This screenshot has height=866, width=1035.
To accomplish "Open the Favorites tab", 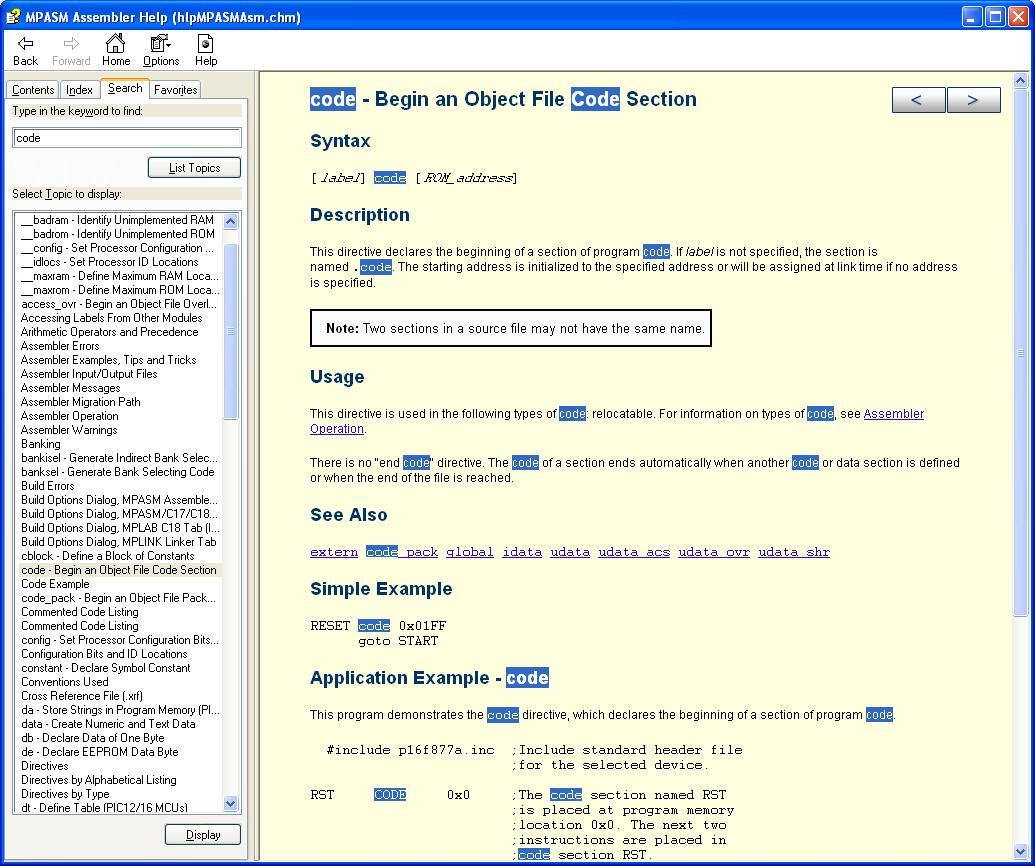I will pos(175,90).
